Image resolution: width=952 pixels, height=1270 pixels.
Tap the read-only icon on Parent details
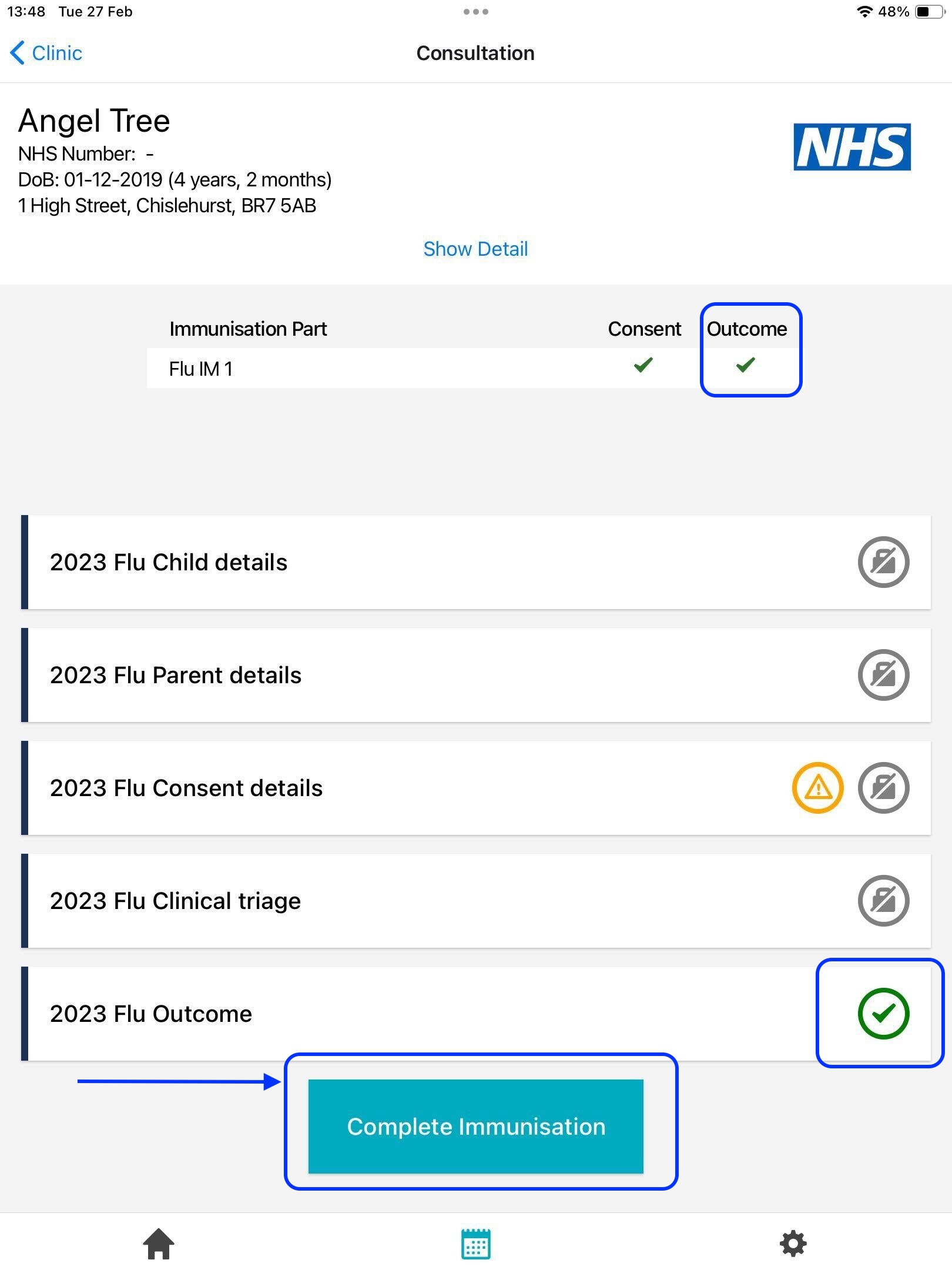[883, 675]
